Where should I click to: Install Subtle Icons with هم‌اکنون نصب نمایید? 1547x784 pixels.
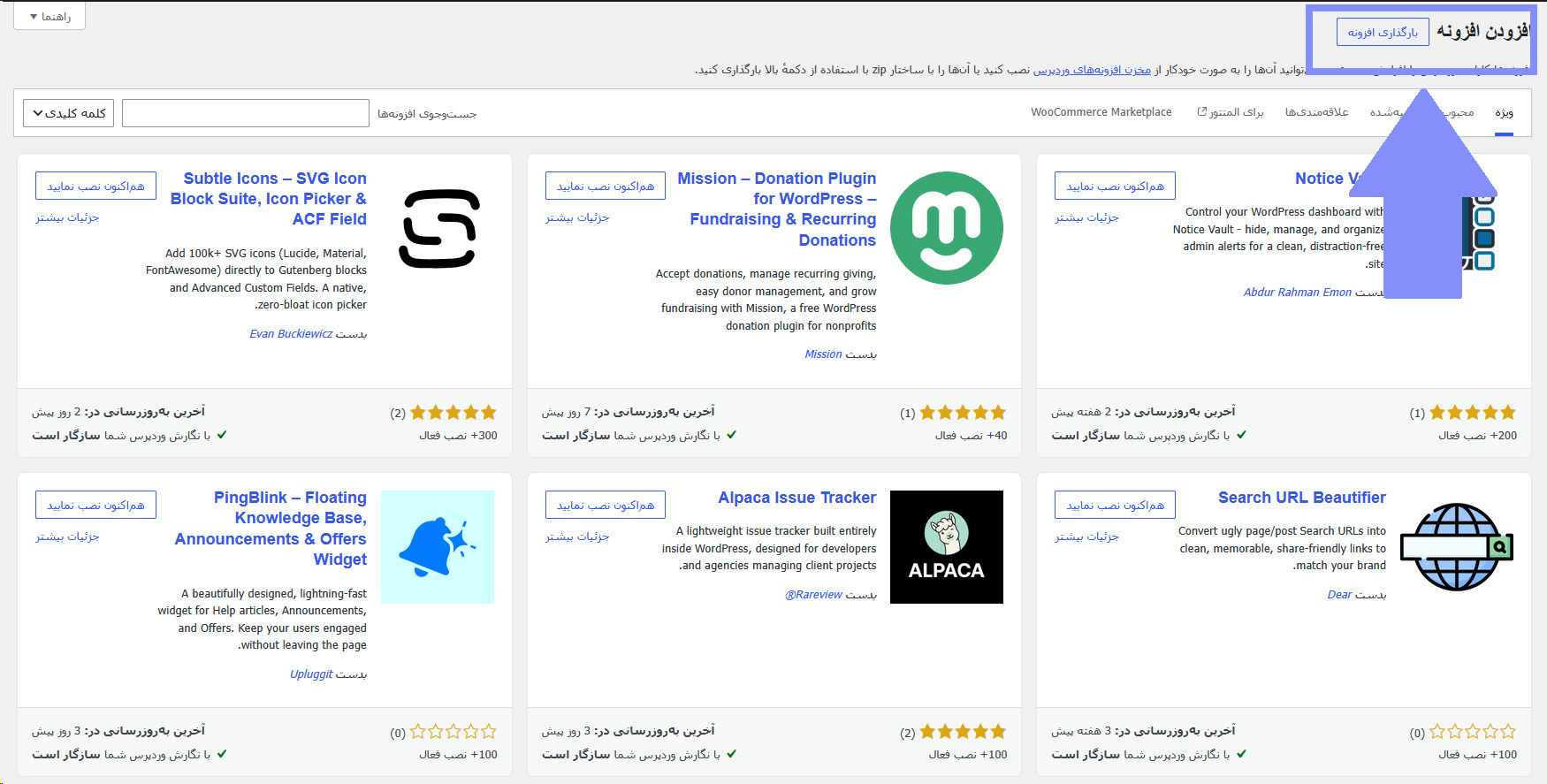95,186
